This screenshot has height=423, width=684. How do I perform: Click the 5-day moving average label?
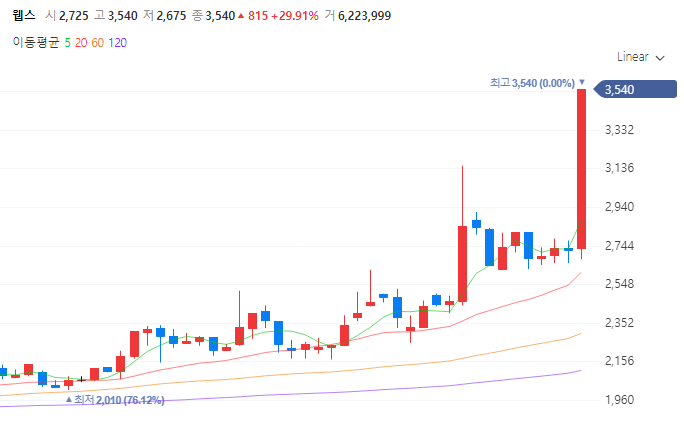(x=68, y=43)
